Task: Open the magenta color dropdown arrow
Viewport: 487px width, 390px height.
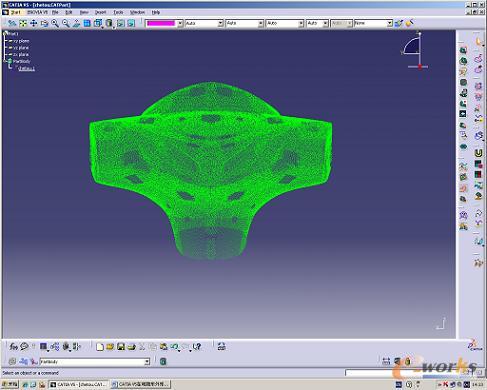Action: click(180, 23)
